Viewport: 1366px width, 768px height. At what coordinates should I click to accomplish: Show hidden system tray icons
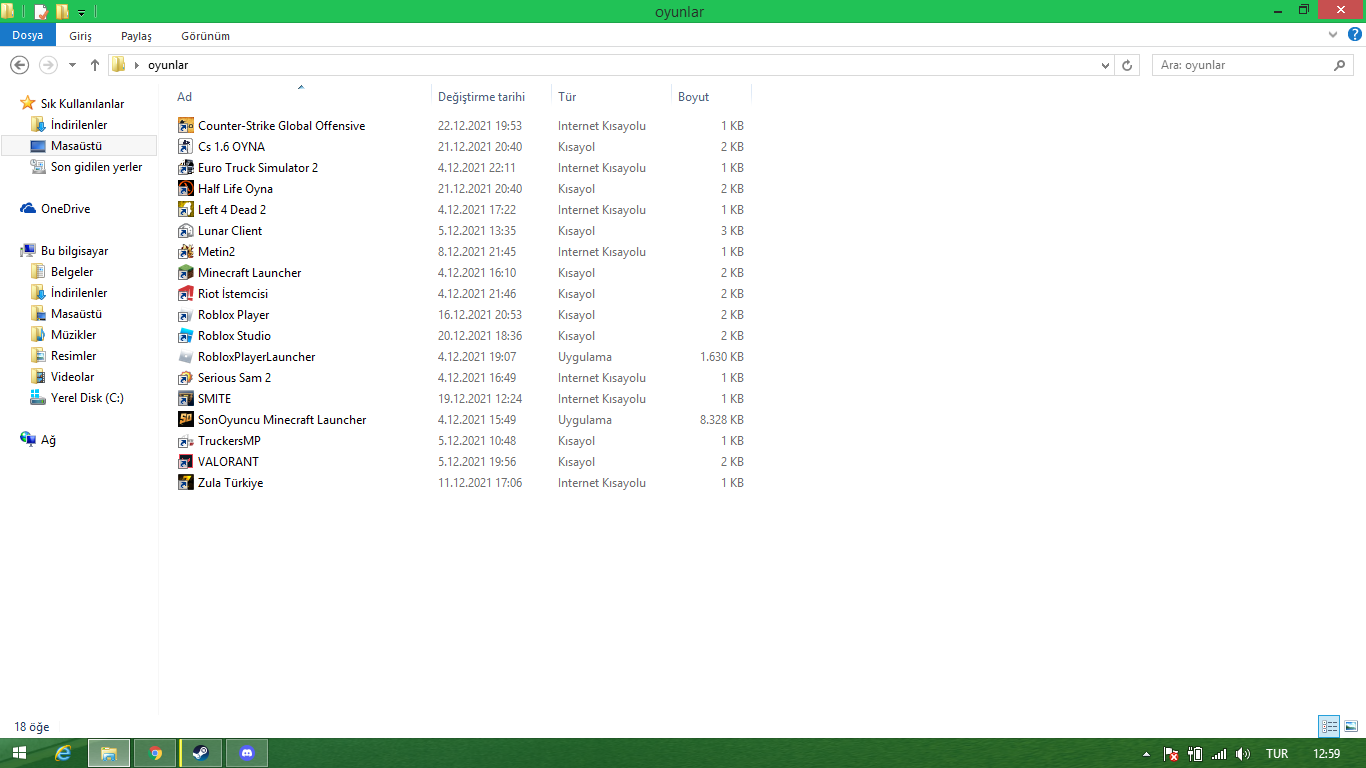(1146, 754)
